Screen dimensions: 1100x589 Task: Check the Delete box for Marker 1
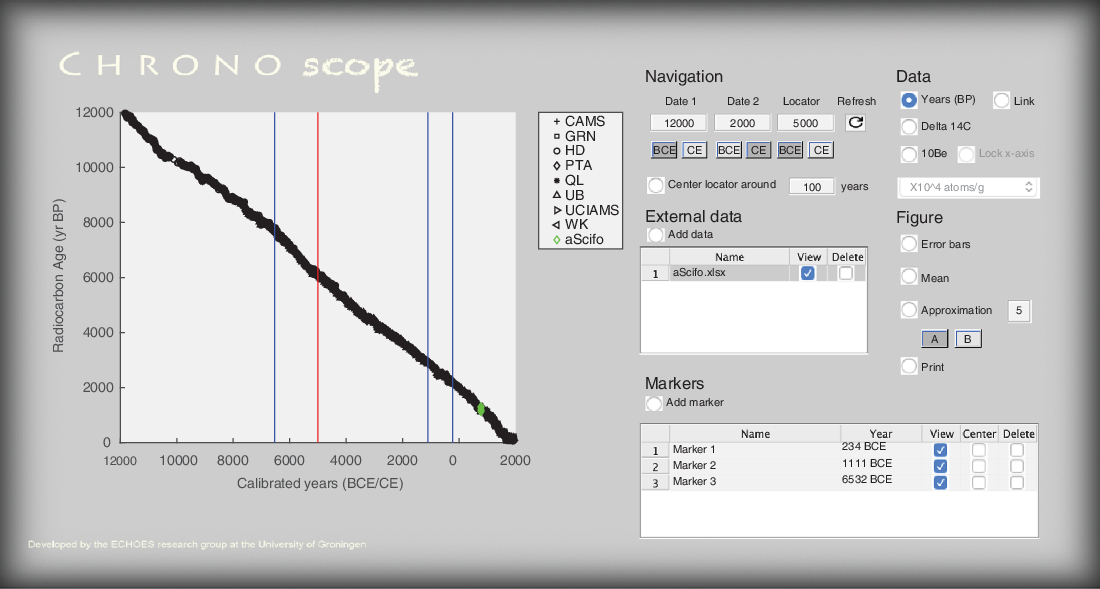(x=1017, y=450)
